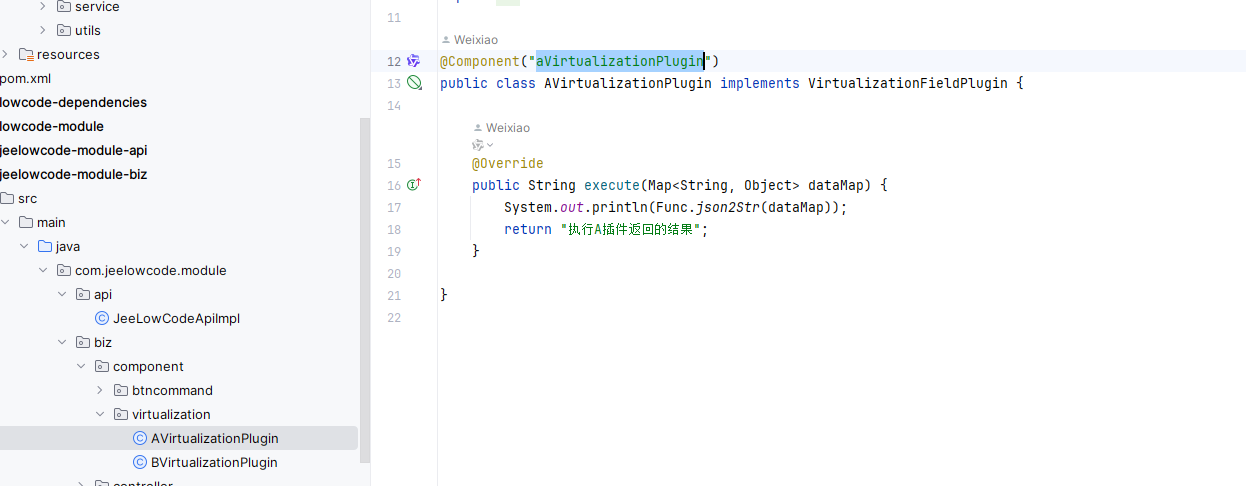Click the AVirtualizationPlugin class name on line 13
Image resolution: width=1246 pixels, height=486 pixels.
point(628,83)
